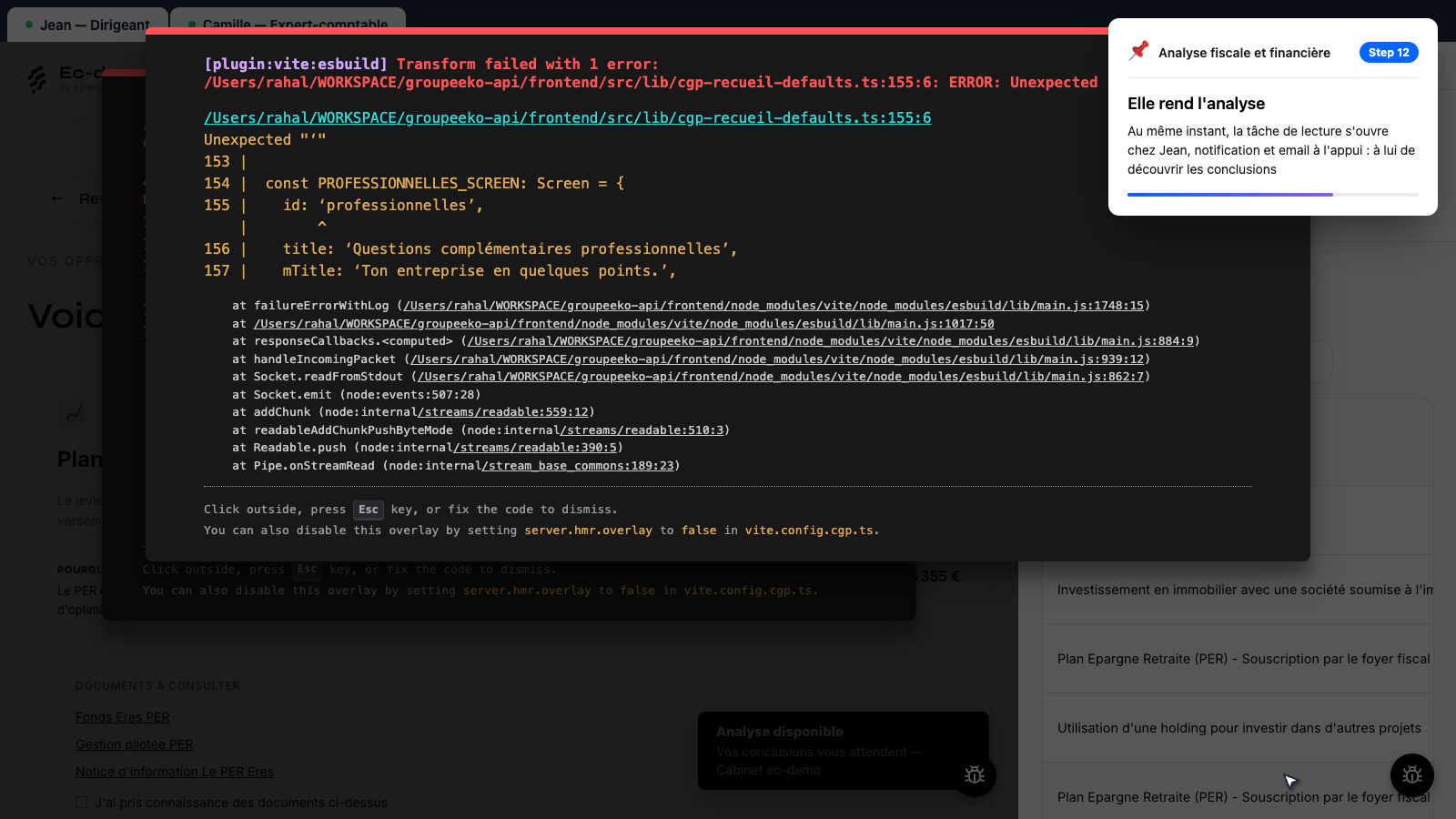
Task: Go back using the left arrow icon
Action: coord(57,198)
